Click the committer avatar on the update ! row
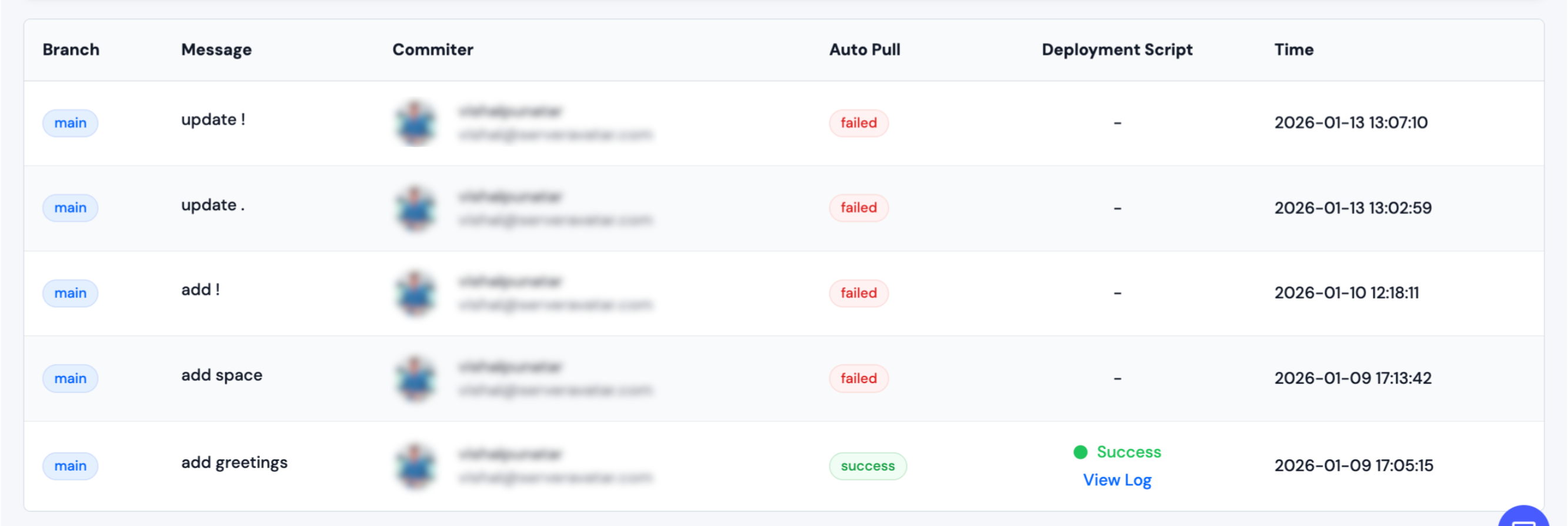Image resolution: width=1568 pixels, height=526 pixels. click(x=415, y=122)
